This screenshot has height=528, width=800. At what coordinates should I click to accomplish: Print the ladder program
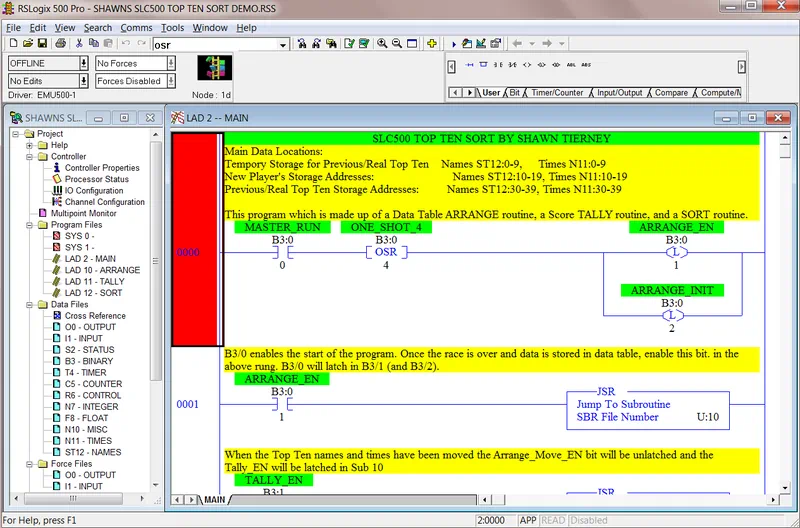(x=61, y=44)
